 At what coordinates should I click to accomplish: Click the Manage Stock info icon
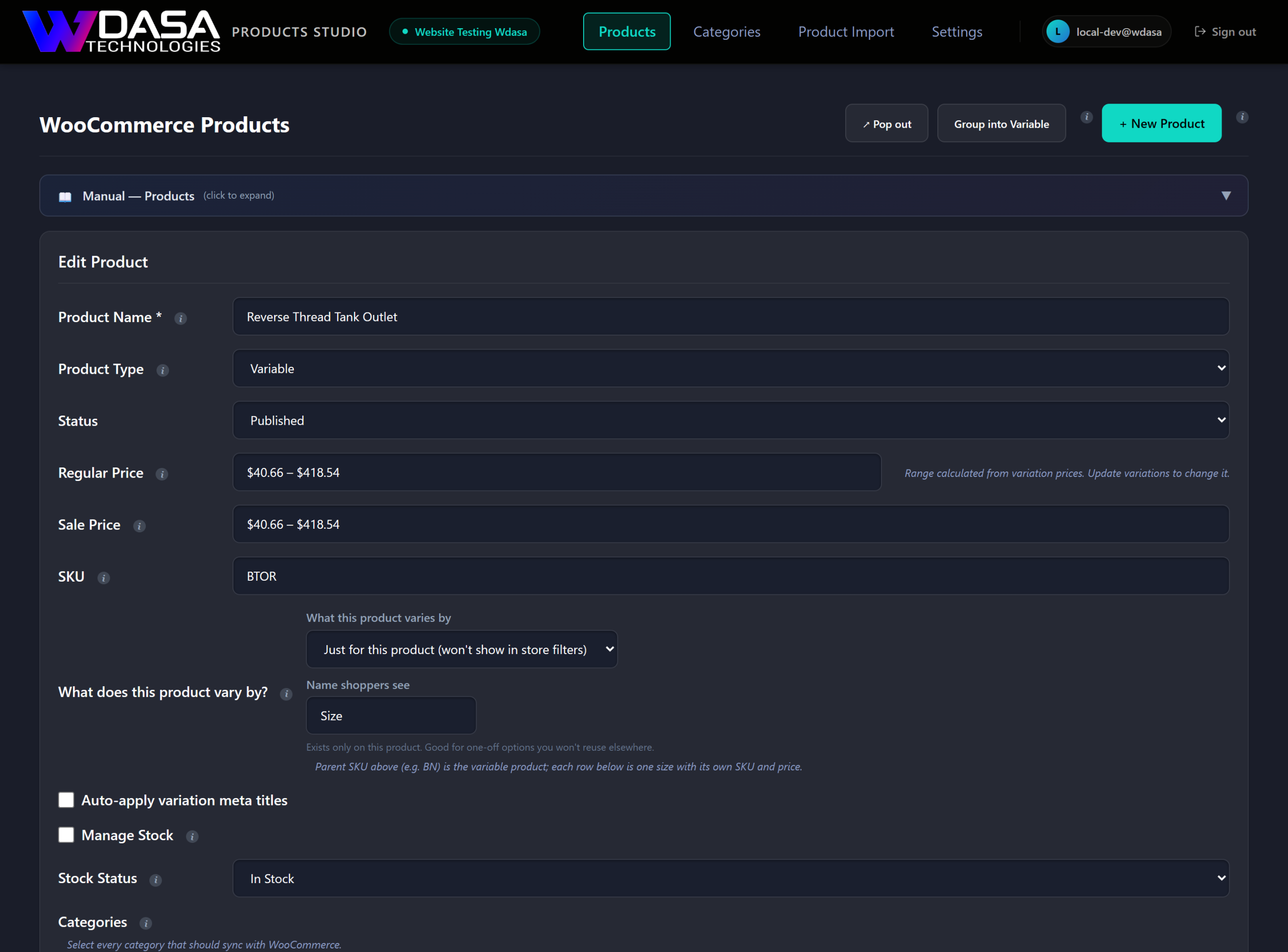pos(193,836)
